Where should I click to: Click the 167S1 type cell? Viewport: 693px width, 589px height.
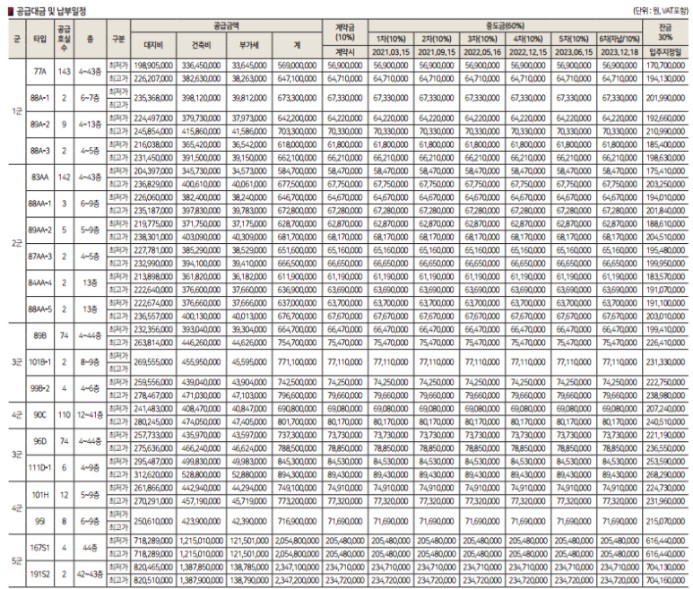pos(40,547)
